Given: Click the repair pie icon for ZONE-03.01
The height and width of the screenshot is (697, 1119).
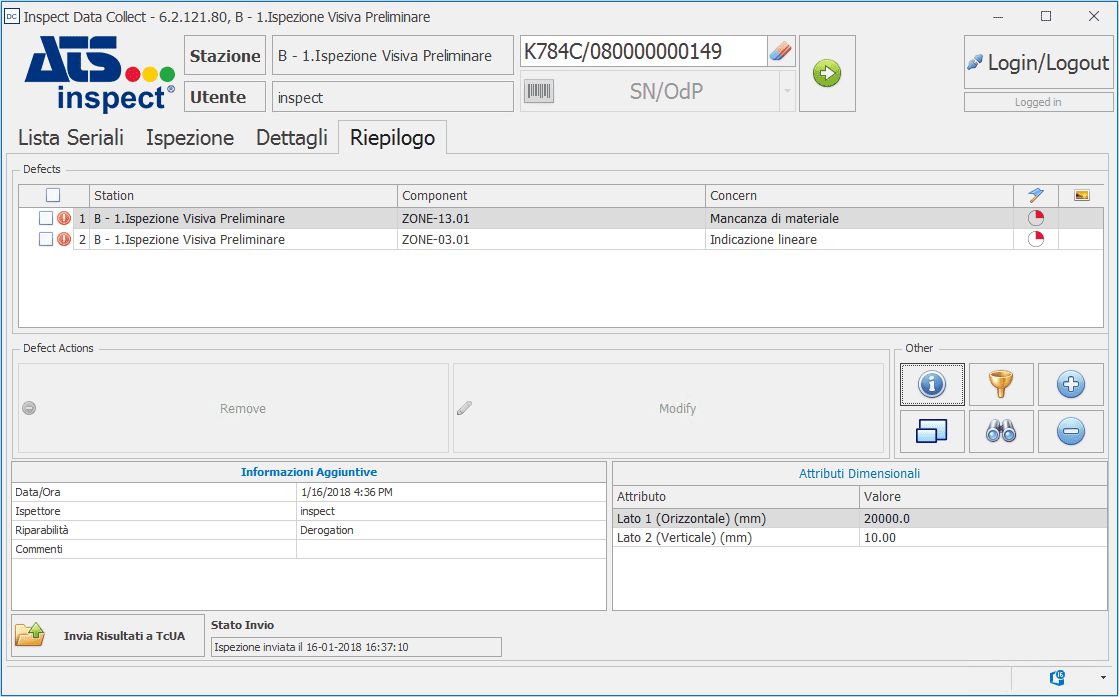Looking at the screenshot, I should coord(1036,239).
